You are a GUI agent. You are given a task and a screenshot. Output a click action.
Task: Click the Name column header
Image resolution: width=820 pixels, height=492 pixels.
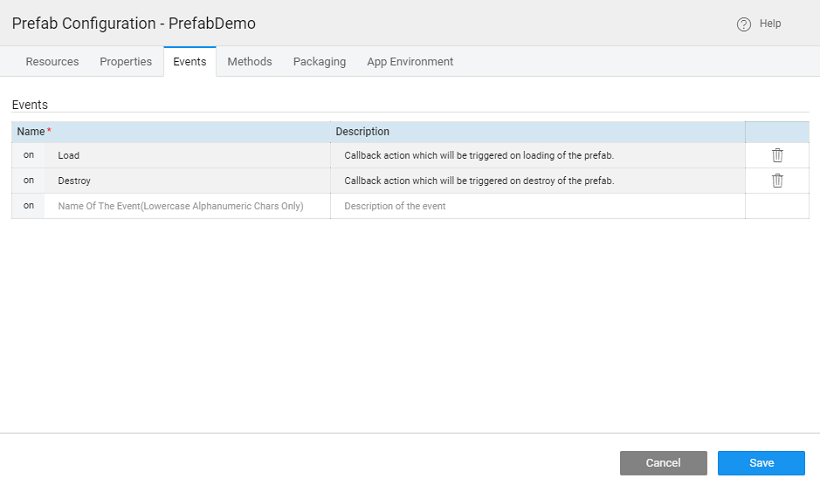tap(32, 132)
